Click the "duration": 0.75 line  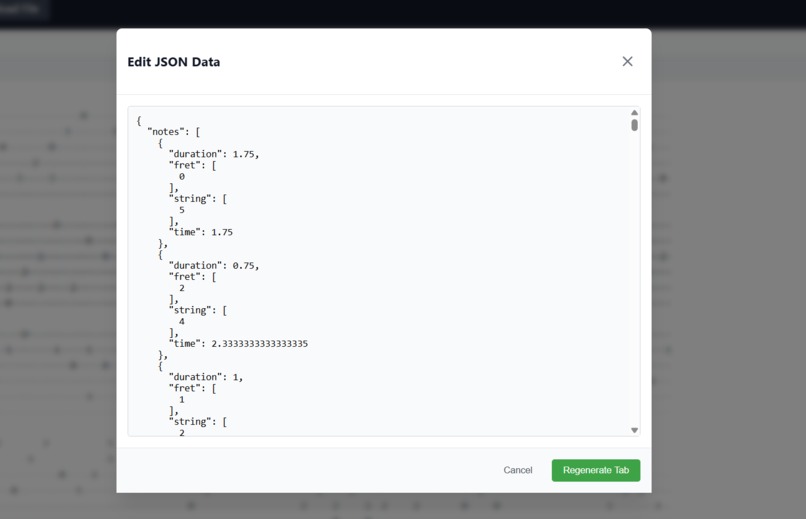214,266
